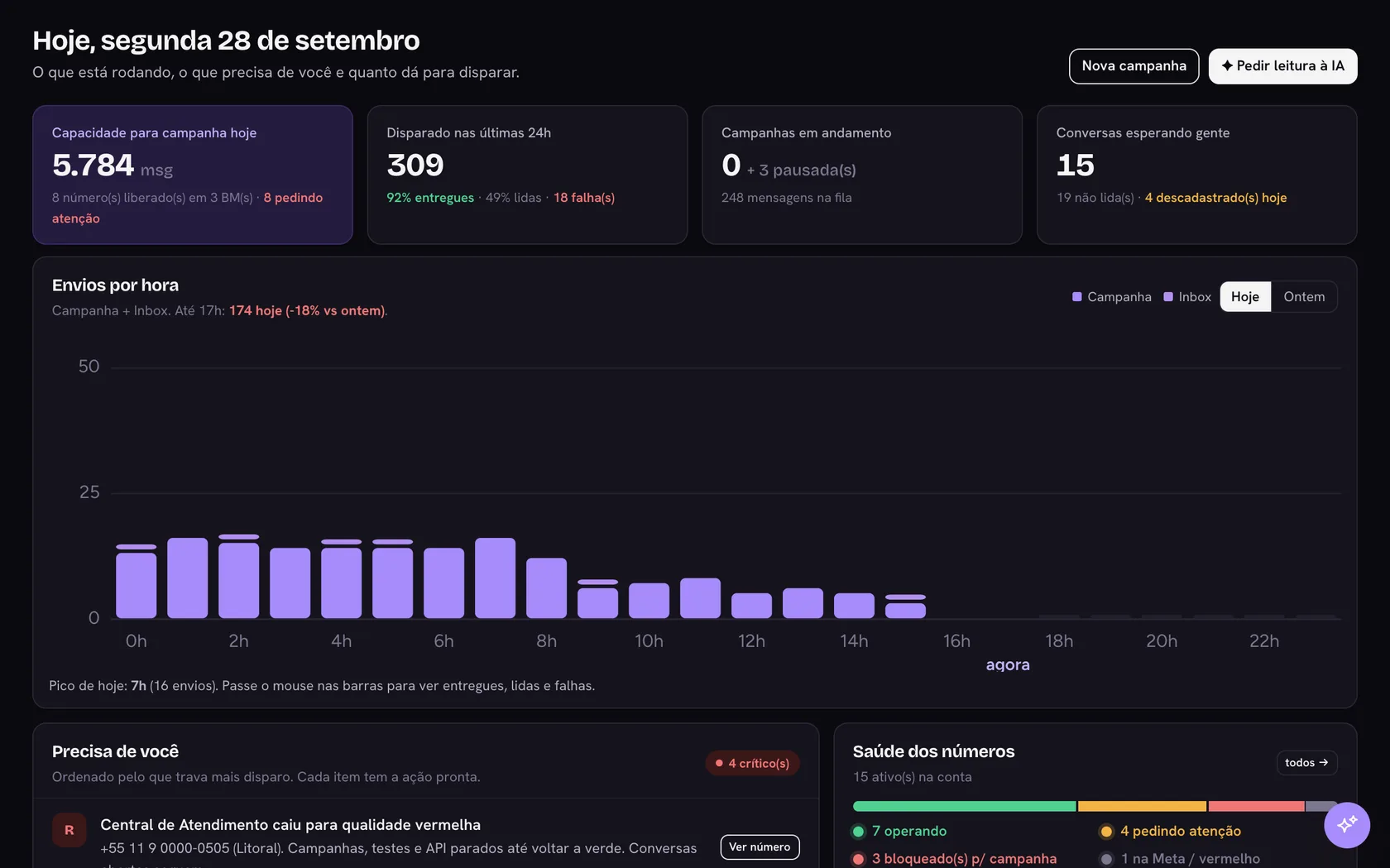This screenshot has width=1390, height=868.
Task: Click the green segment of the health bar
Action: coord(964,806)
